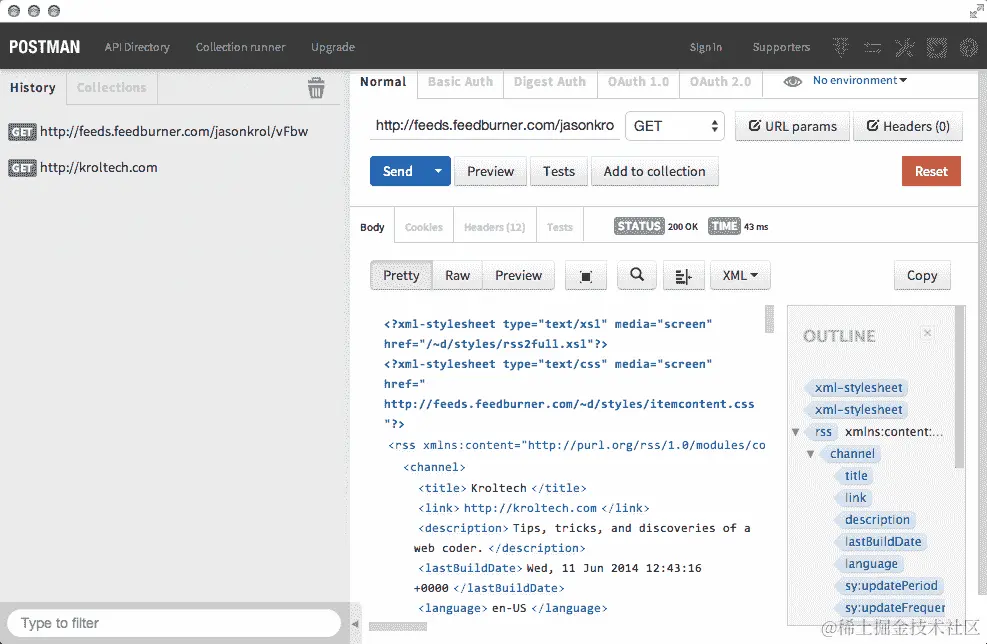Switch to the Collections tab
Viewport: 987px width, 644px height.
click(111, 88)
